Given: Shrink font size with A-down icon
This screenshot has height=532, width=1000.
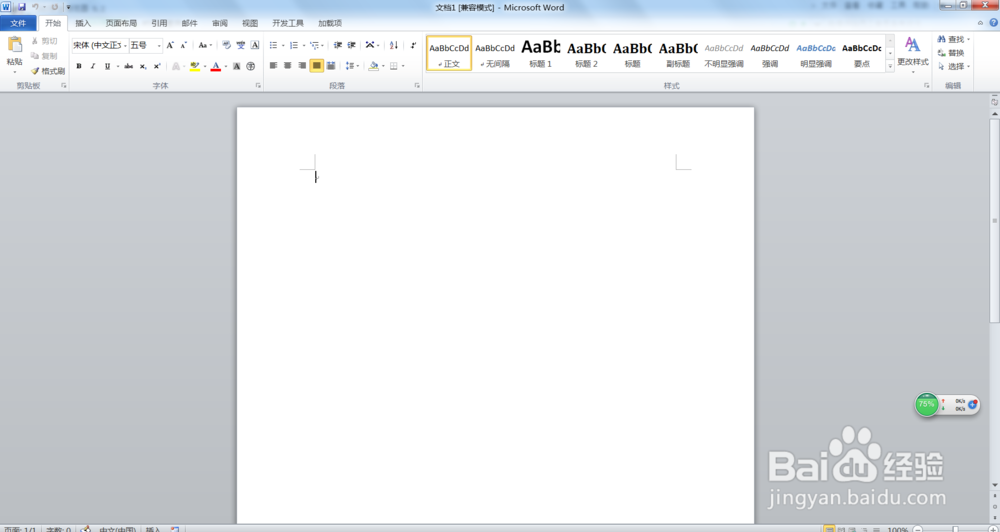Looking at the screenshot, I should 184,45.
